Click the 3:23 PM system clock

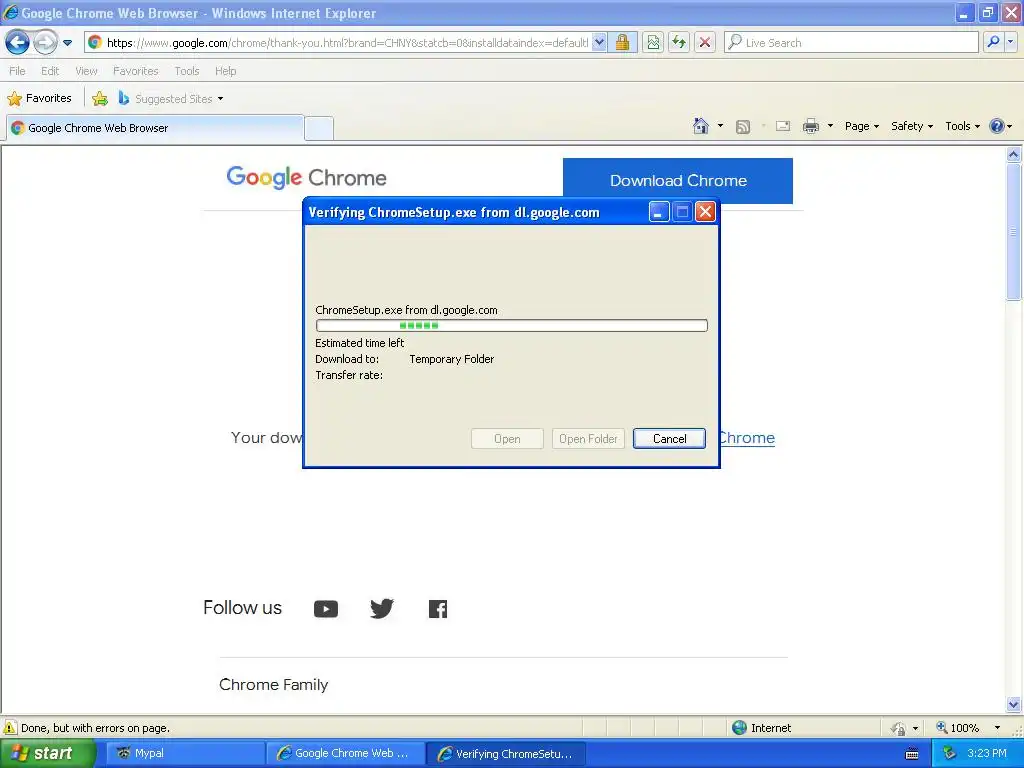pos(987,754)
